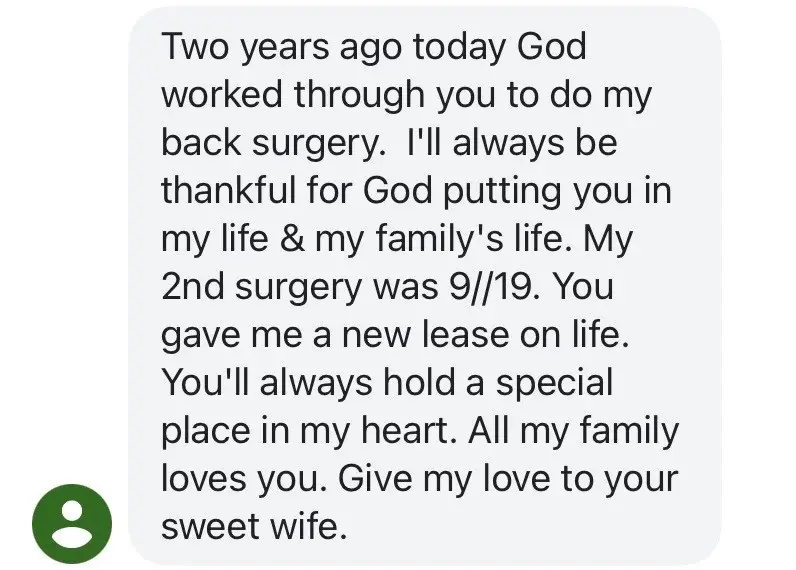This screenshot has height=570, width=796.
Task: Click the phrase "I'll always be"
Action: tap(512, 143)
